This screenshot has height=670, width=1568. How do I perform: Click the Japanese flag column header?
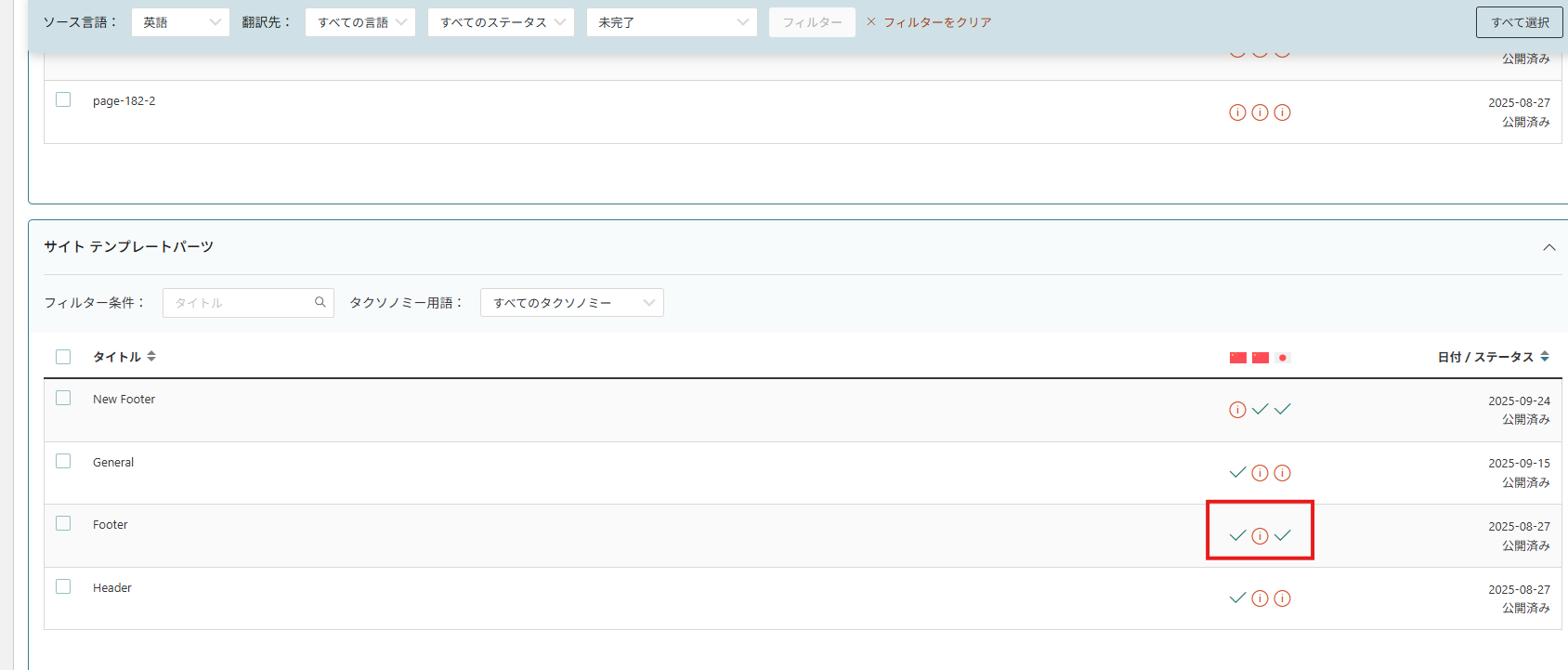1283,358
